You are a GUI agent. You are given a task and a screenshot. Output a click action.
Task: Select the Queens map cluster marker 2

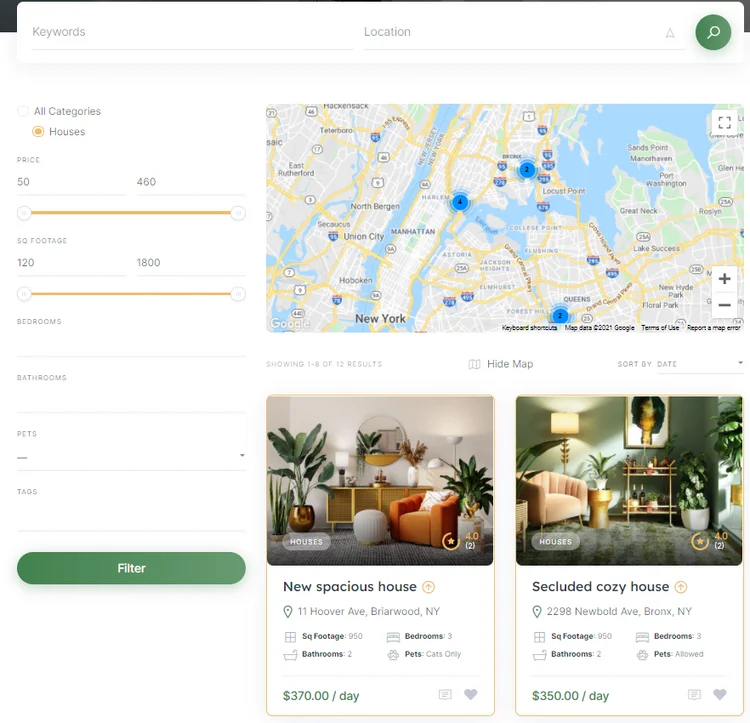[x=560, y=316]
